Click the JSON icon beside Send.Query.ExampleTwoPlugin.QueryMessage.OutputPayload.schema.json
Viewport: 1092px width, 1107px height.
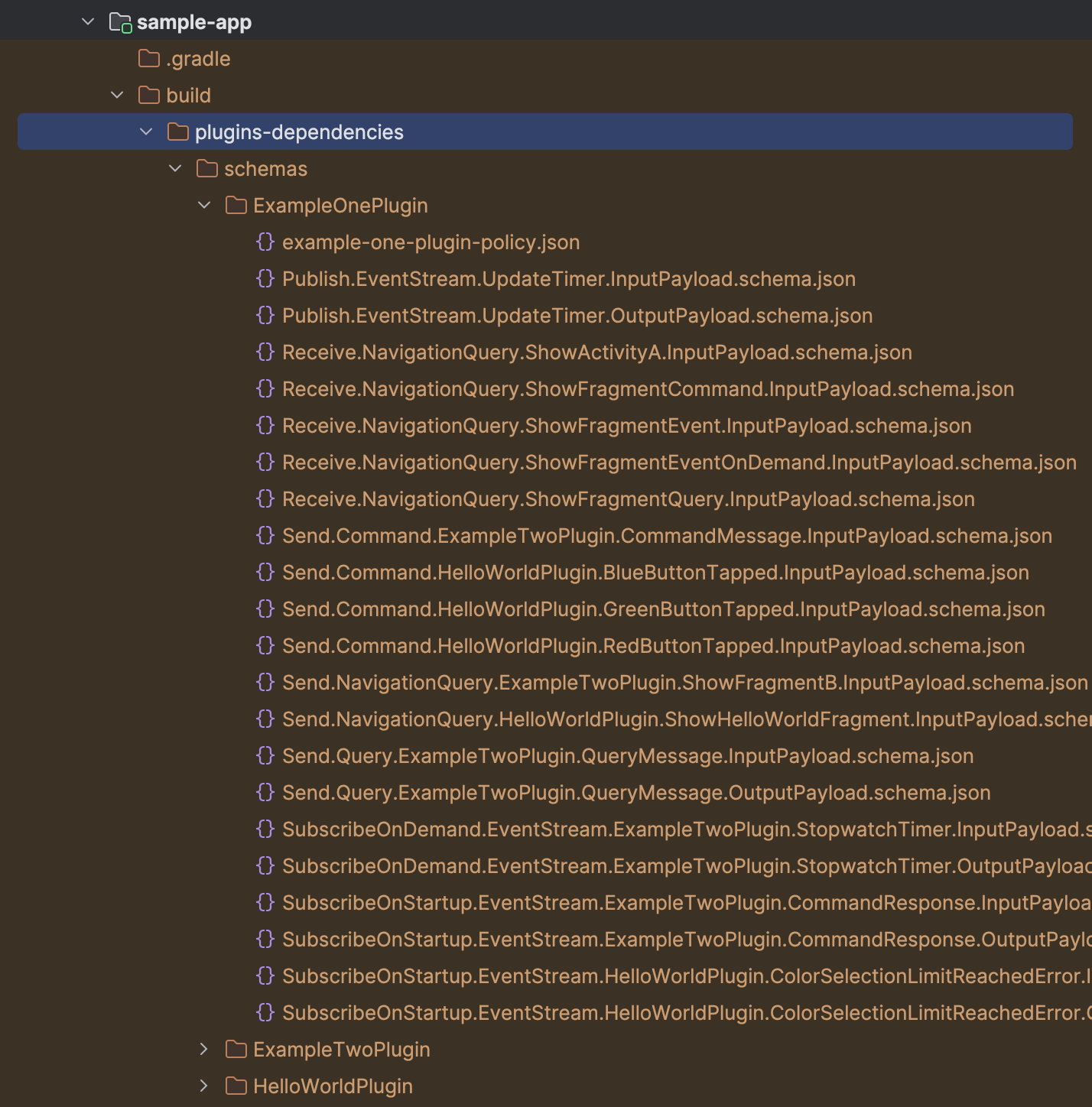[265, 792]
